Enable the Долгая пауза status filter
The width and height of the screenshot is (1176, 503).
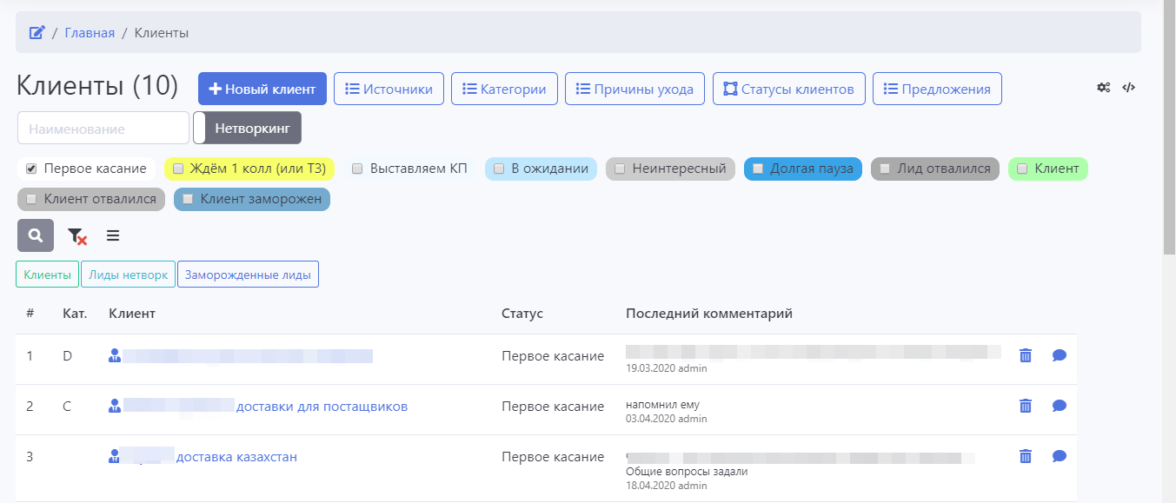(759, 169)
